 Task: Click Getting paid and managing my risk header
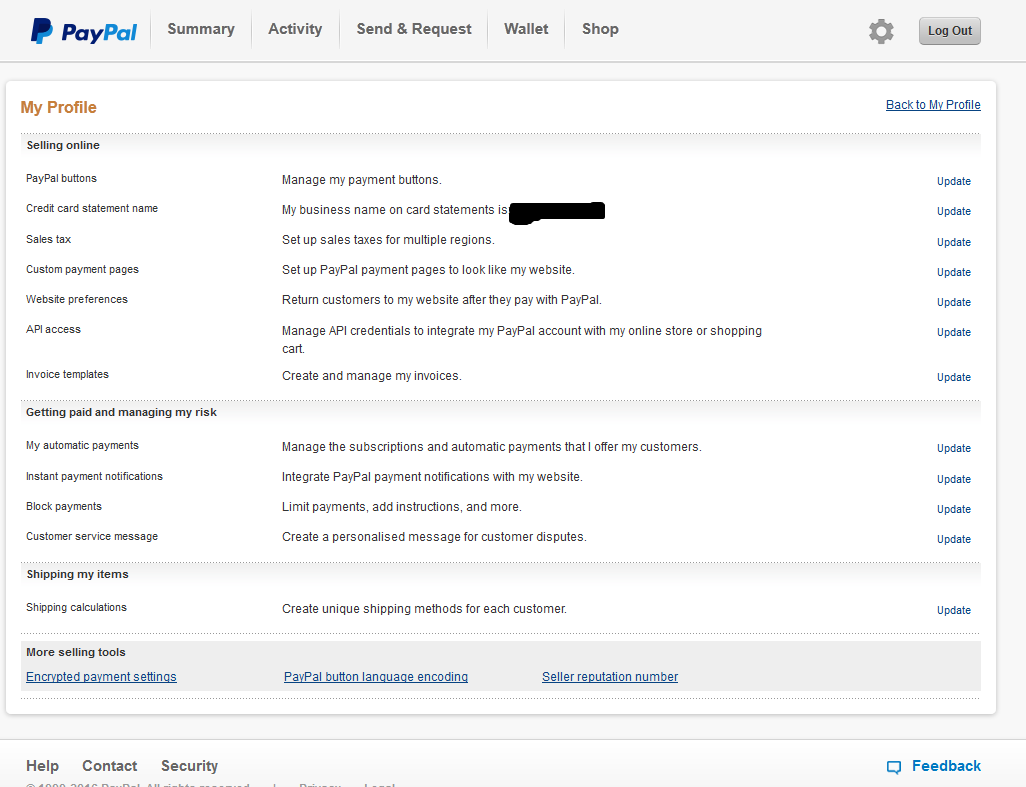point(121,412)
